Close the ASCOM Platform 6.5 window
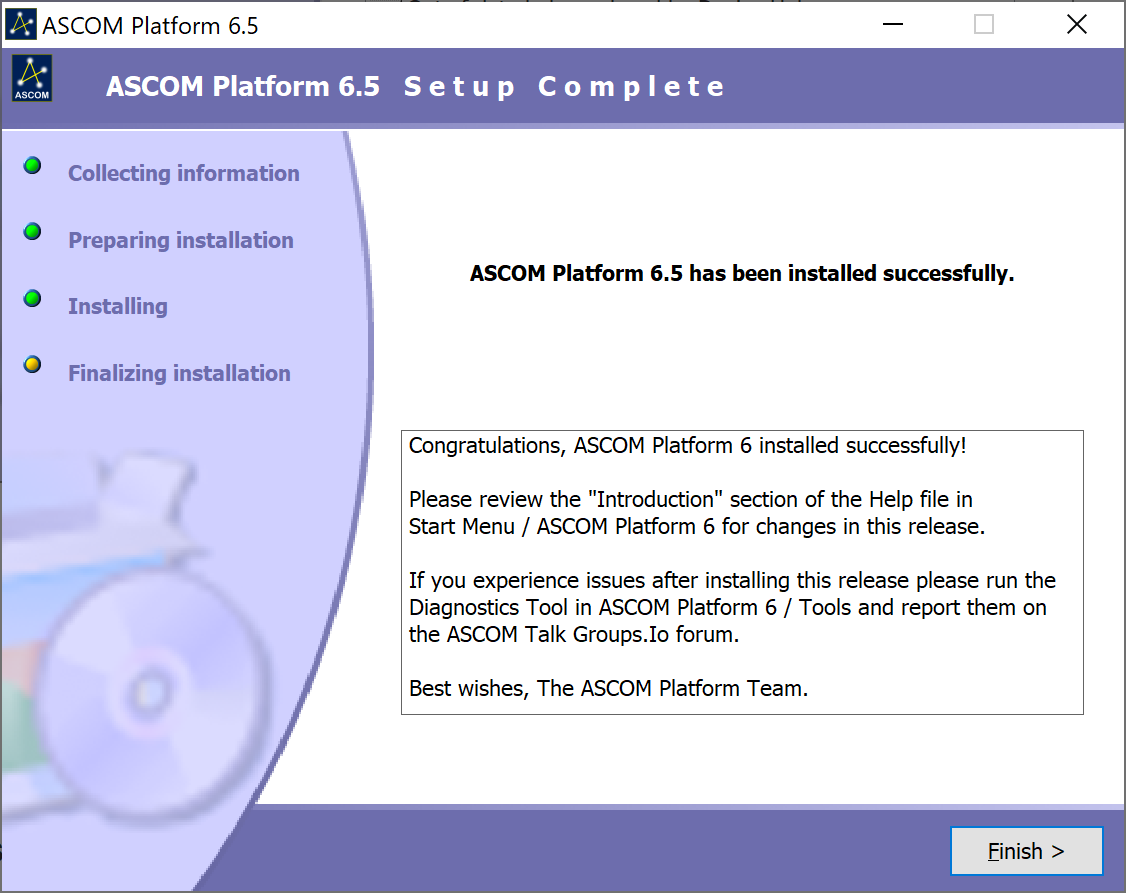This screenshot has width=1126, height=893. point(1076,24)
